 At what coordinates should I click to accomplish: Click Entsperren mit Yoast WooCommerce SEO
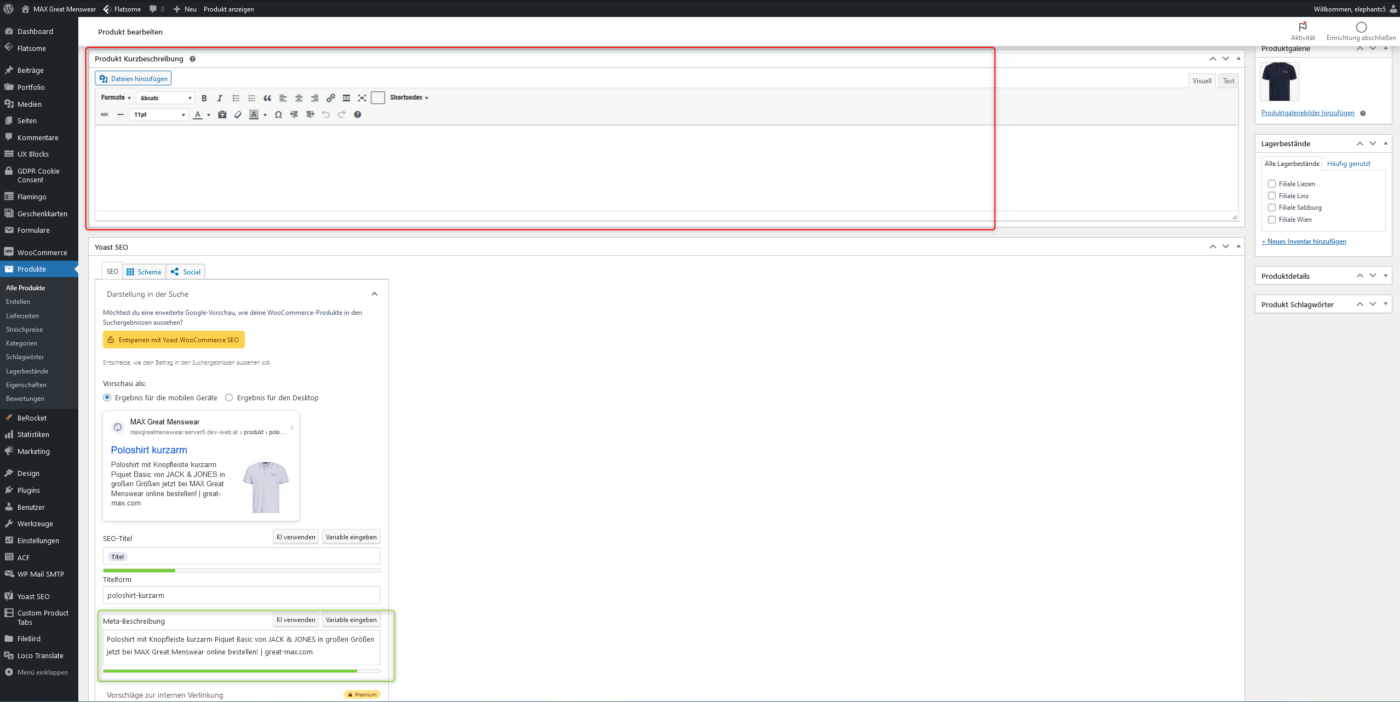[x=174, y=340]
